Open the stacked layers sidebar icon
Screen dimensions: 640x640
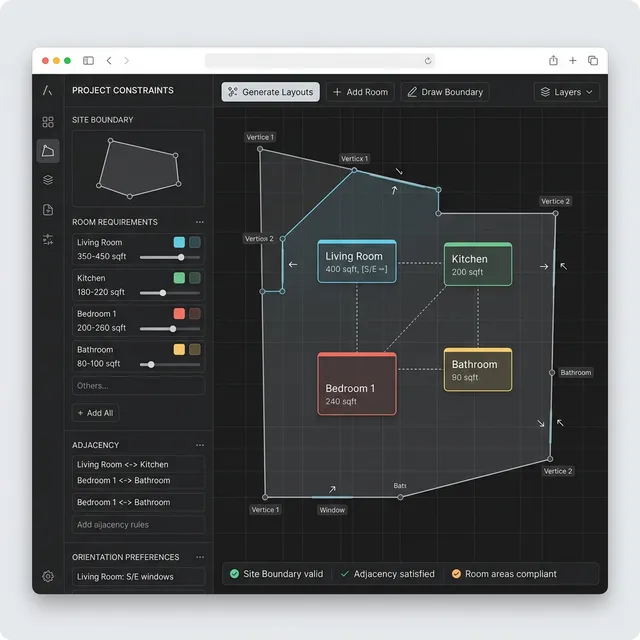[48, 180]
